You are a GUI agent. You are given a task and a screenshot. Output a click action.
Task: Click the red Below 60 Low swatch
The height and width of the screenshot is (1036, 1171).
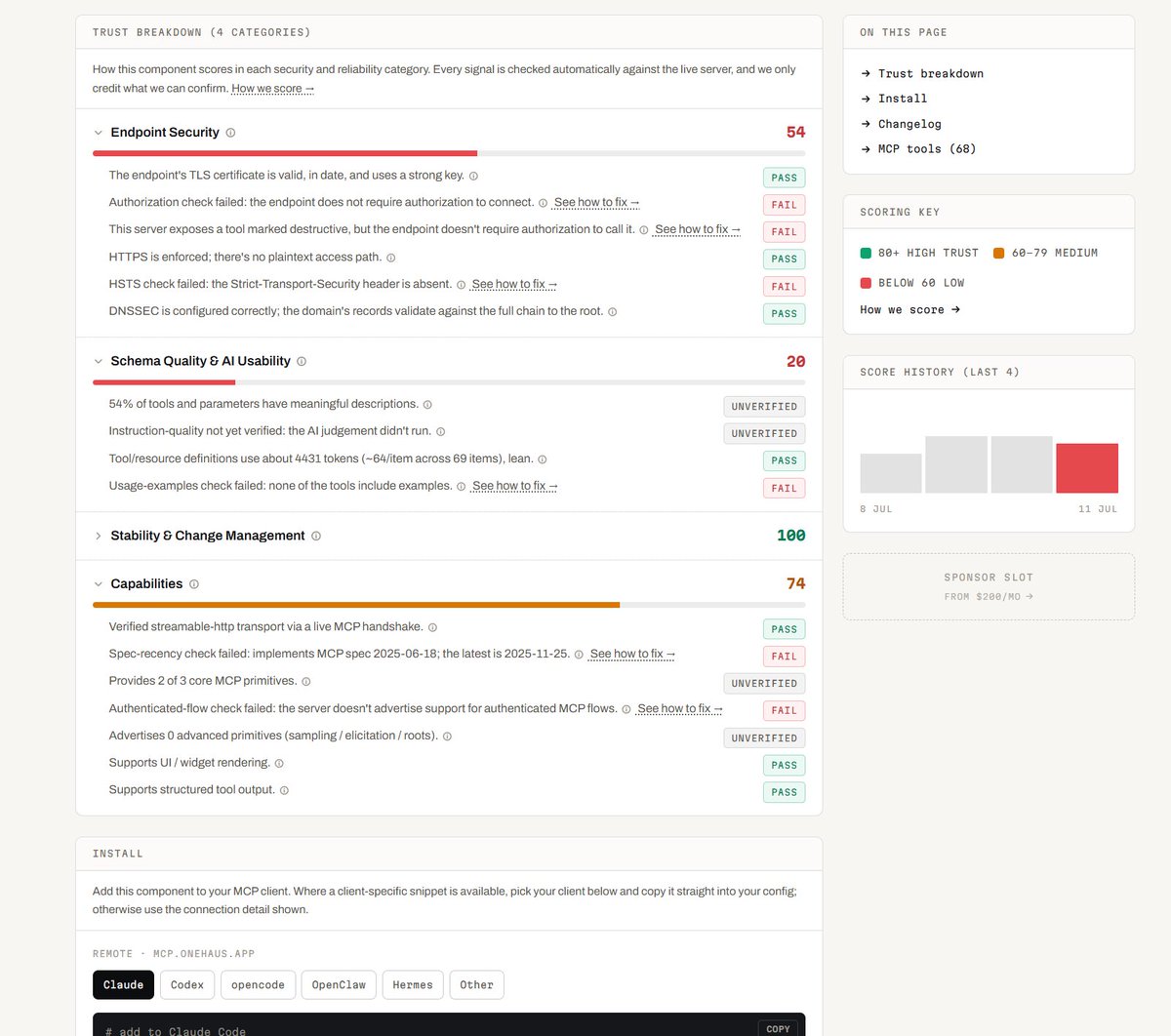point(866,283)
